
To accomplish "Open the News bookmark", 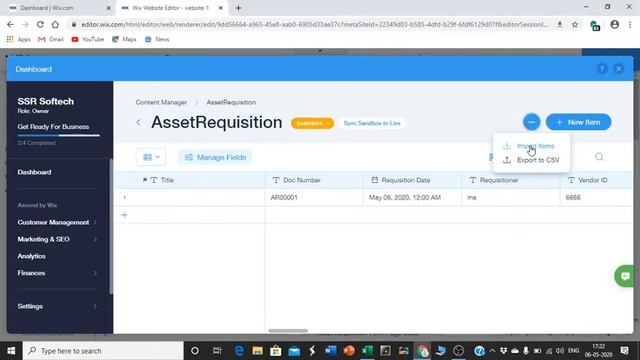I will pos(157,39).
